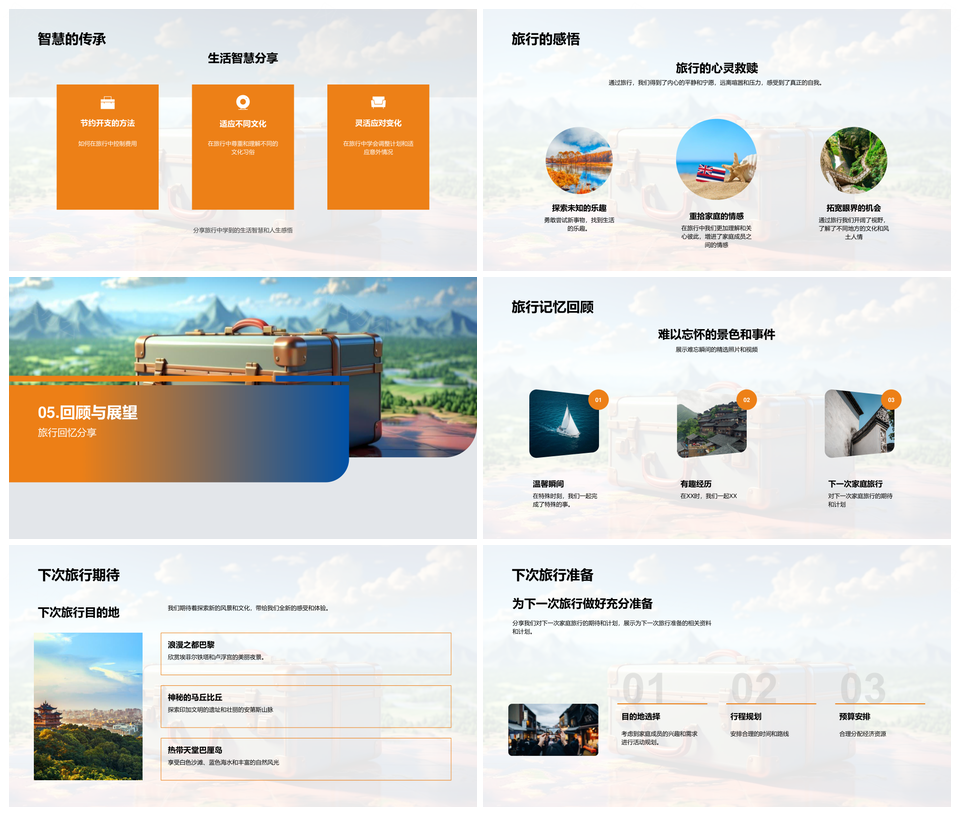Click the large gray 03 number above 预算安排
The width and height of the screenshot is (960, 816).
click(x=862, y=688)
